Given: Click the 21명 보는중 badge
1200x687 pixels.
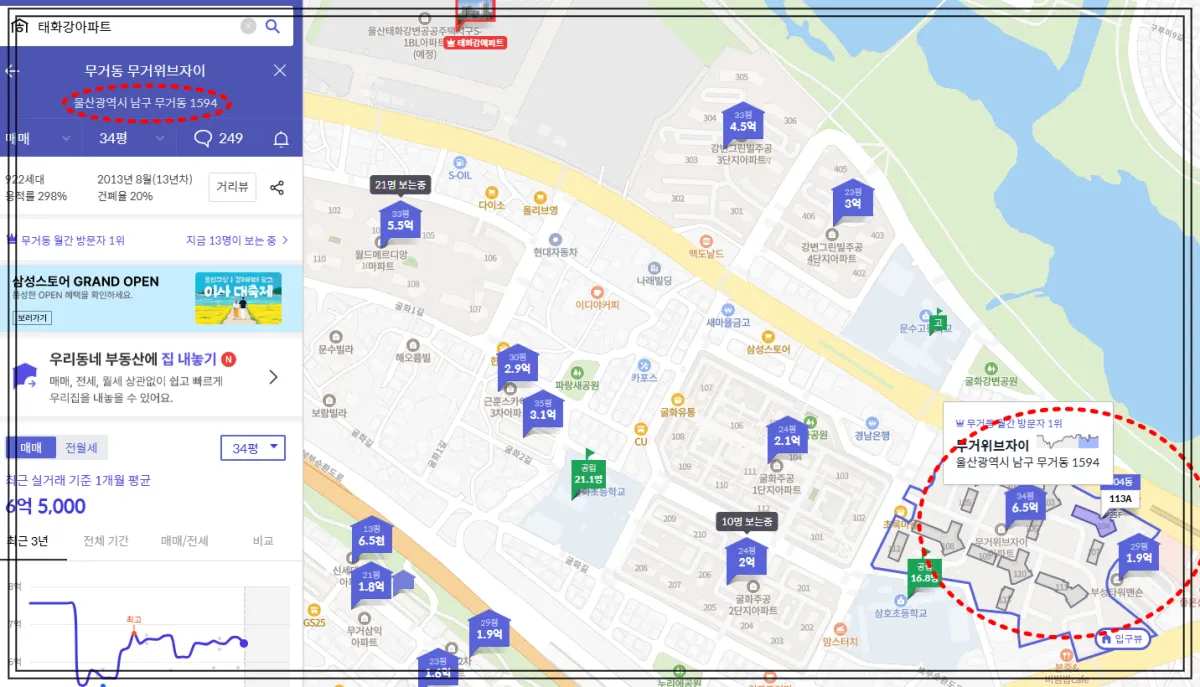Looking at the screenshot, I should tap(400, 185).
